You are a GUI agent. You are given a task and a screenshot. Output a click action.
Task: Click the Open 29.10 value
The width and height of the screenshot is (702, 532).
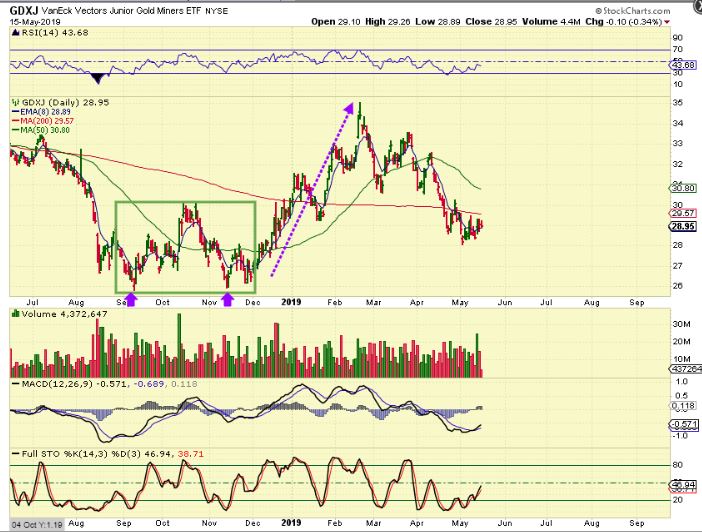click(x=335, y=21)
